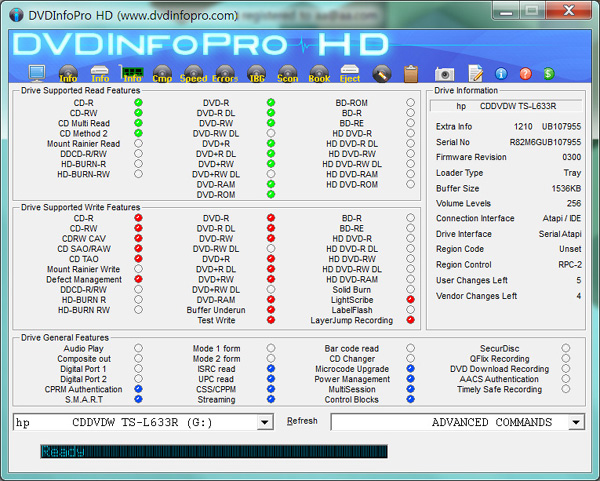Click the 'Vendor Changes Left' label
The height and width of the screenshot is (481, 600).
[x=476, y=296]
